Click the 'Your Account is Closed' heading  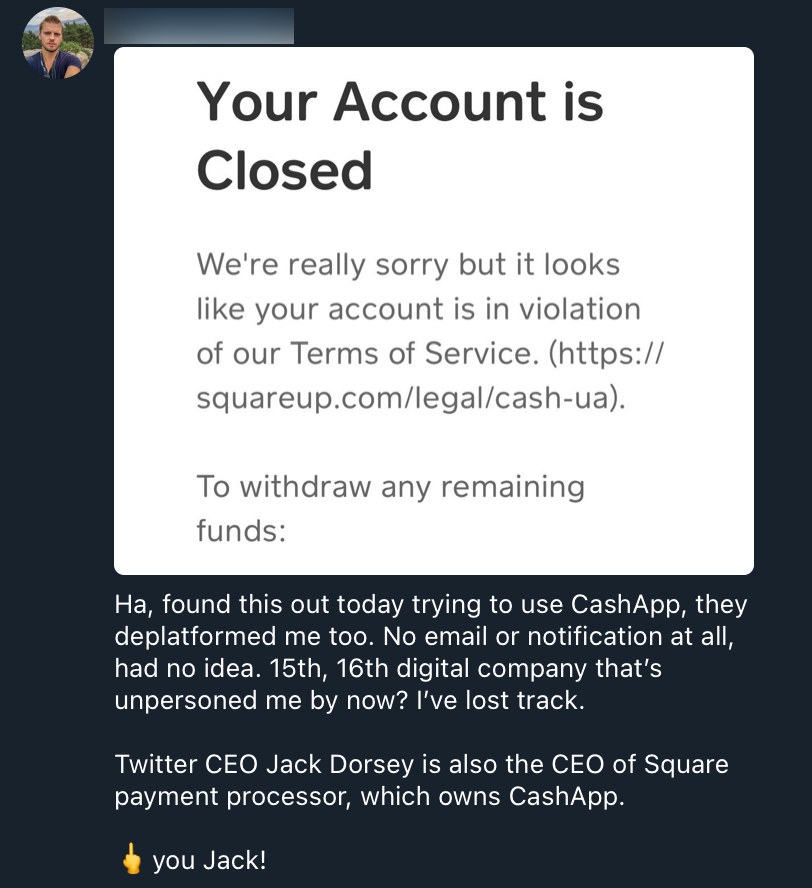click(x=400, y=133)
